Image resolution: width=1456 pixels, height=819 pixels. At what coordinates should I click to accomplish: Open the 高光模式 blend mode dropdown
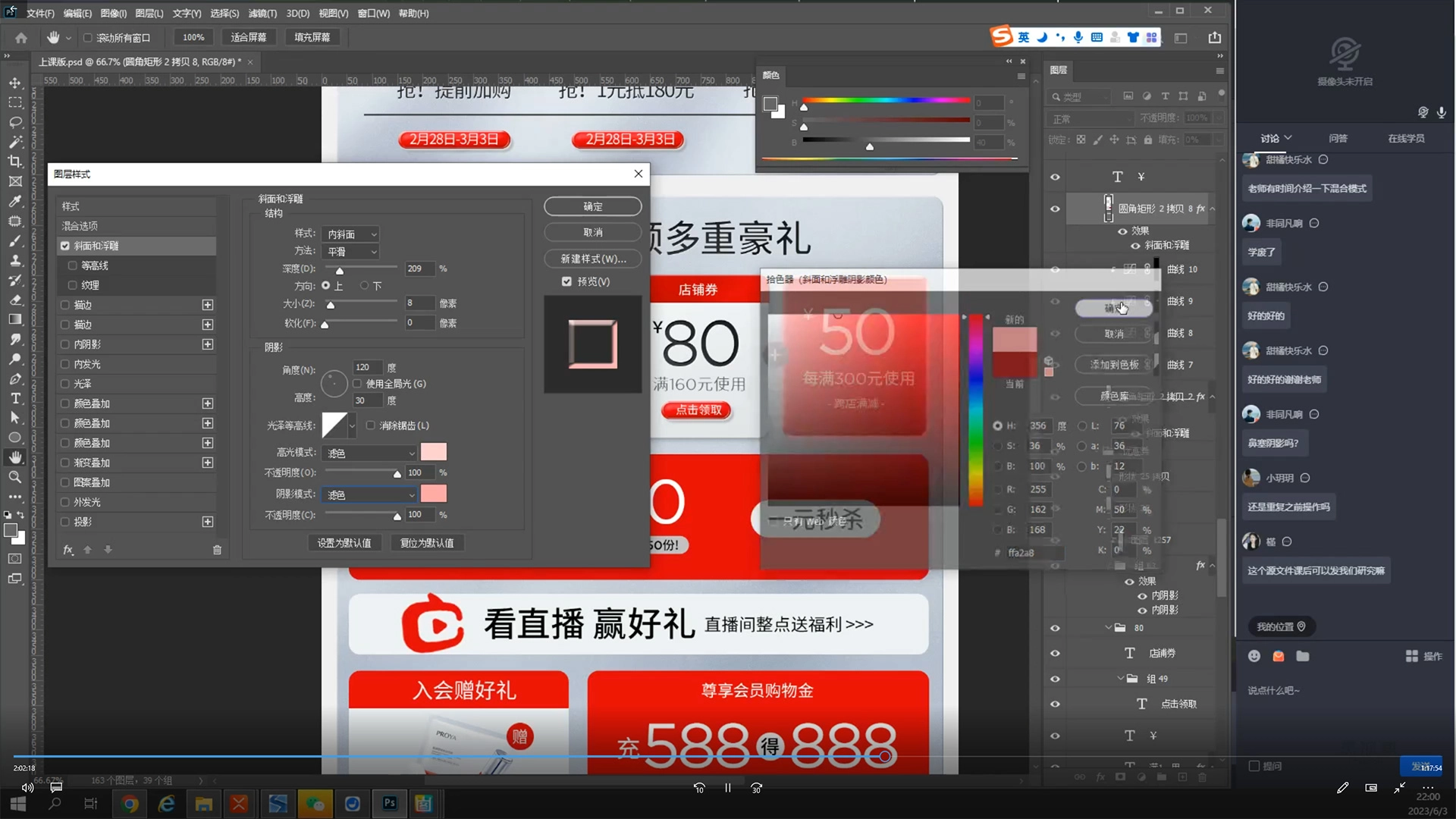pos(369,452)
